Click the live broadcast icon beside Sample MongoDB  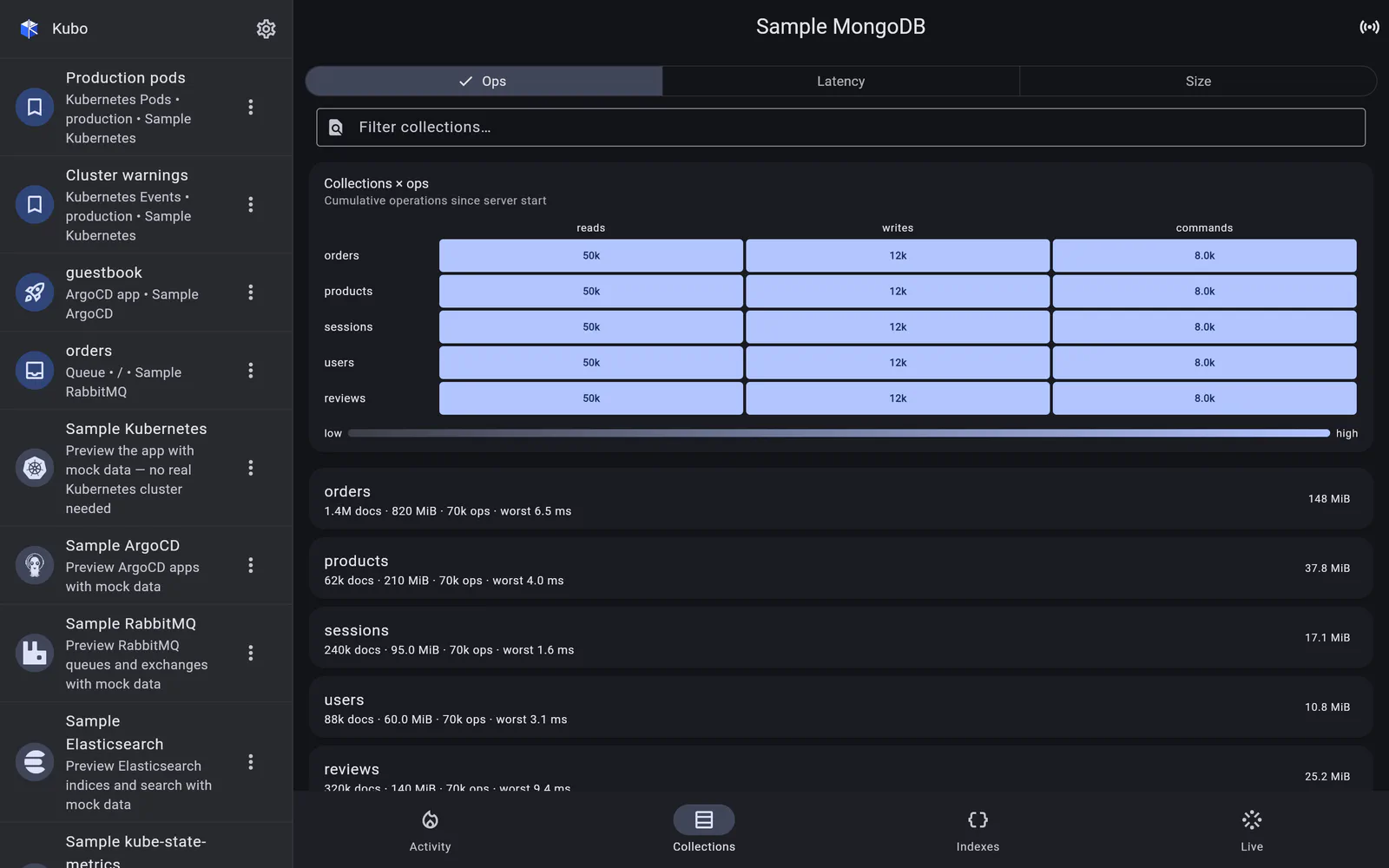tap(1369, 27)
